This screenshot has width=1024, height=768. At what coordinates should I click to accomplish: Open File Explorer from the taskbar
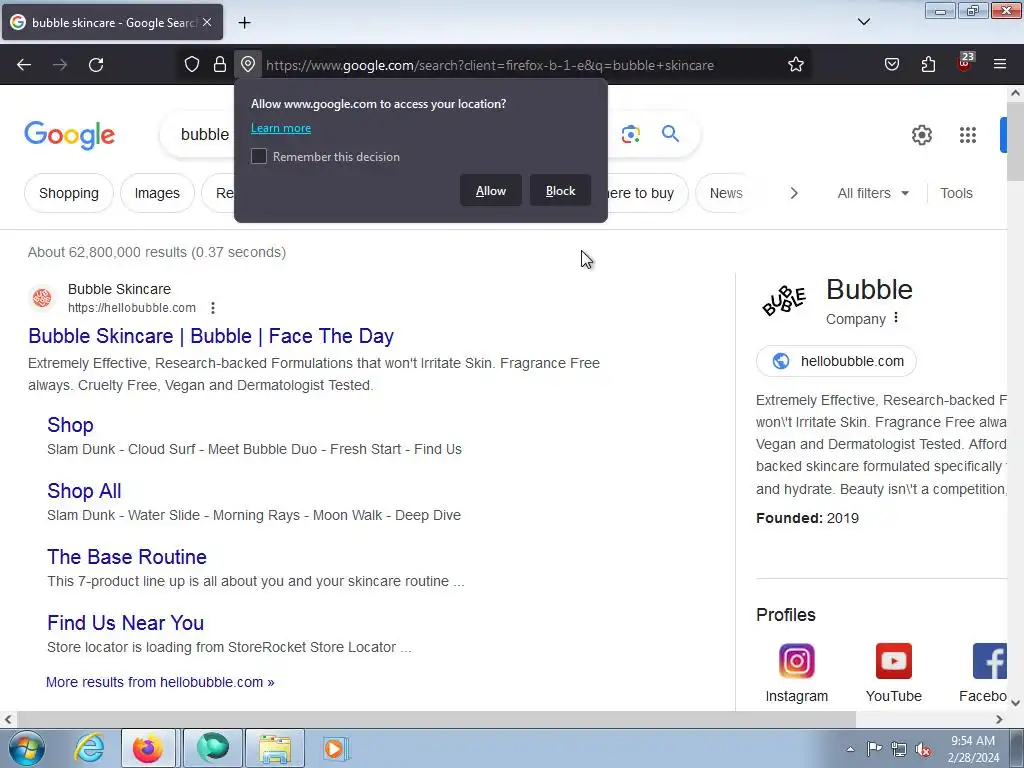click(275, 748)
